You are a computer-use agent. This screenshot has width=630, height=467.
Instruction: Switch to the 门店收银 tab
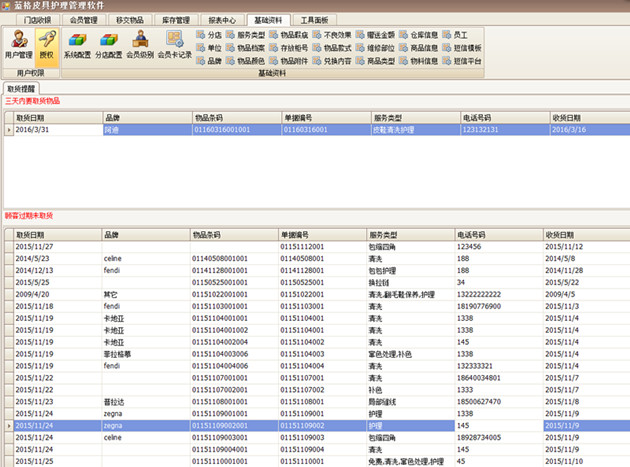pos(37,19)
